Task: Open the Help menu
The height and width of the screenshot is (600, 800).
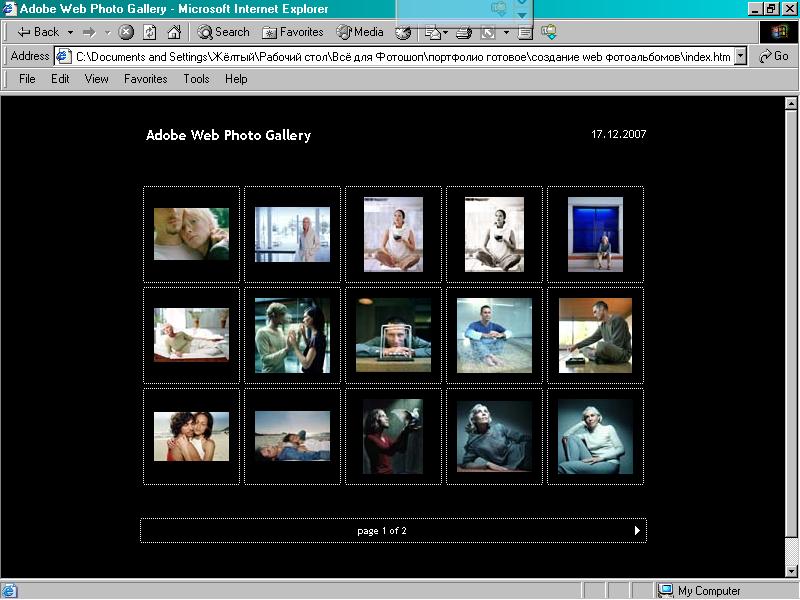Action: tap(236, 79)
